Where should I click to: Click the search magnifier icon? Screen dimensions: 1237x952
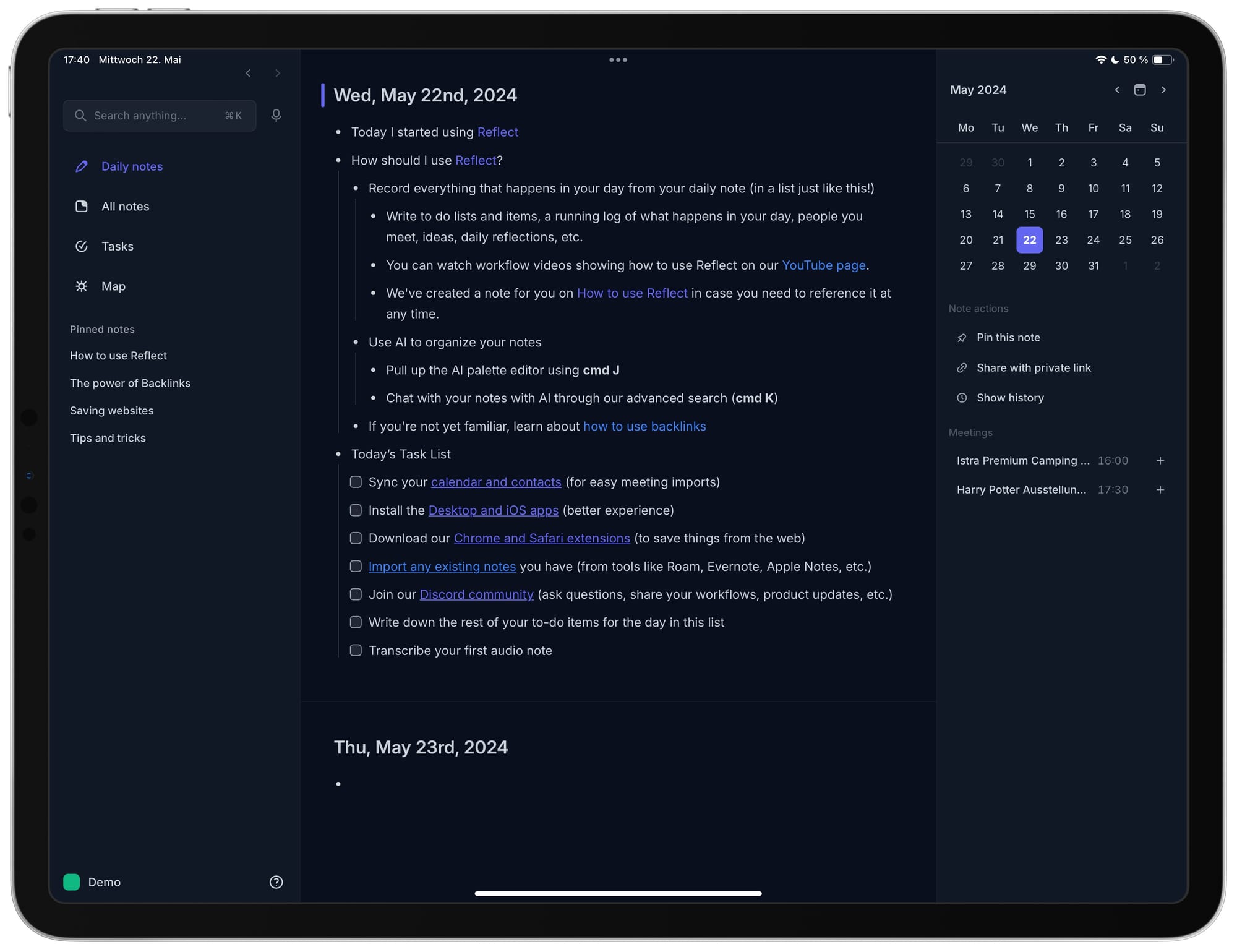pos(80,116)
